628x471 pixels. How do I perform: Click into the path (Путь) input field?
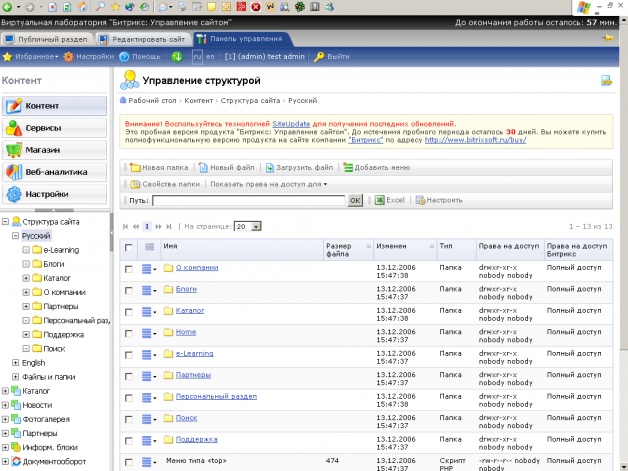[248, 201]
